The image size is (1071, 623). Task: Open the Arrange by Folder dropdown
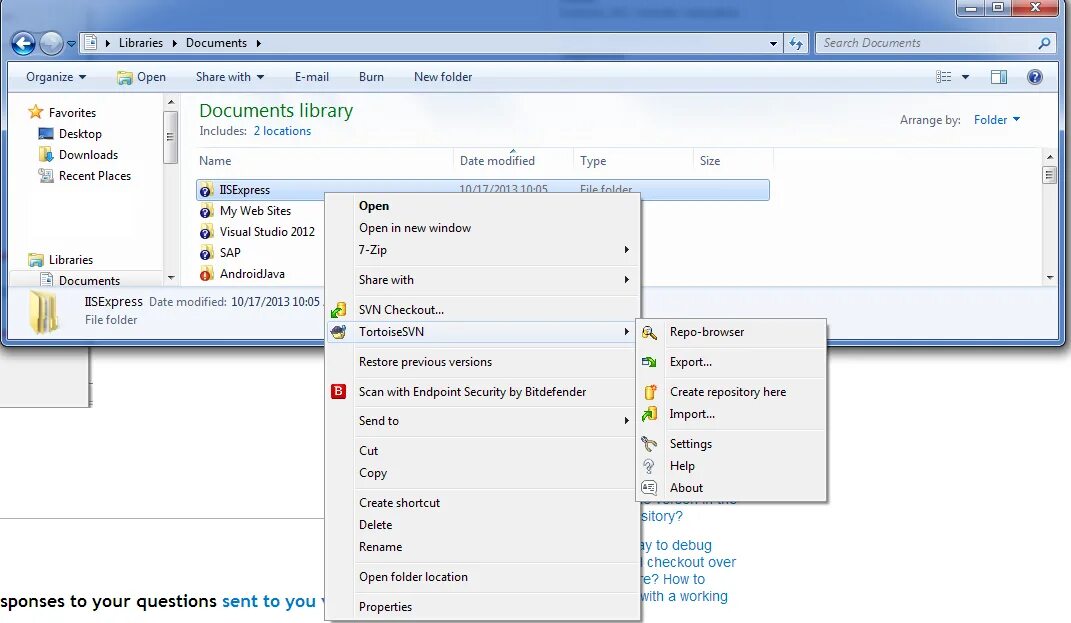[x=997, y=120]
